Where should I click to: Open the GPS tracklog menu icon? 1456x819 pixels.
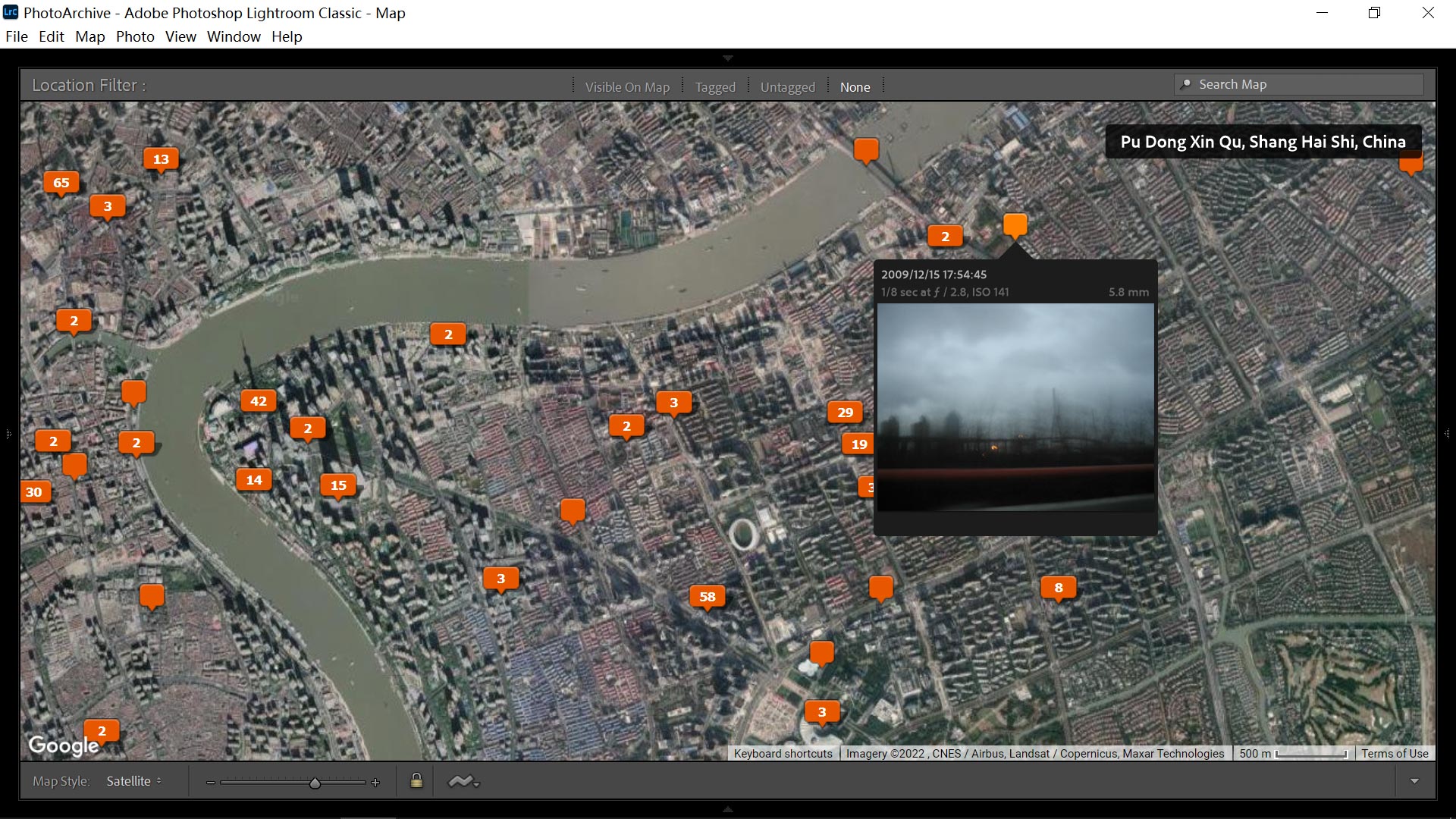[x=463, y=781]
